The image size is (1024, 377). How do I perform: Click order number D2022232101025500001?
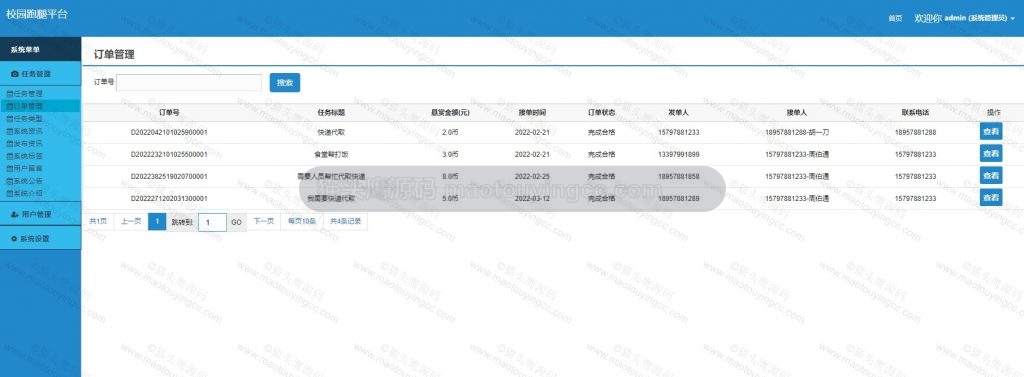[x=169, y=154]
